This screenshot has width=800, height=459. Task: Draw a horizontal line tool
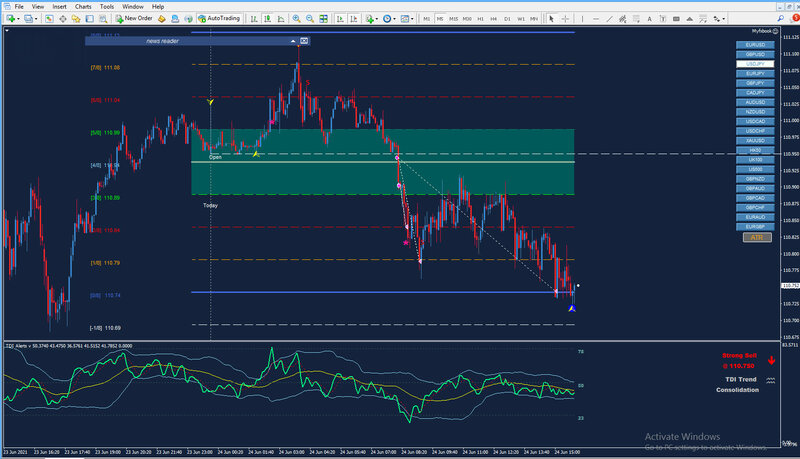coord(595,19)
